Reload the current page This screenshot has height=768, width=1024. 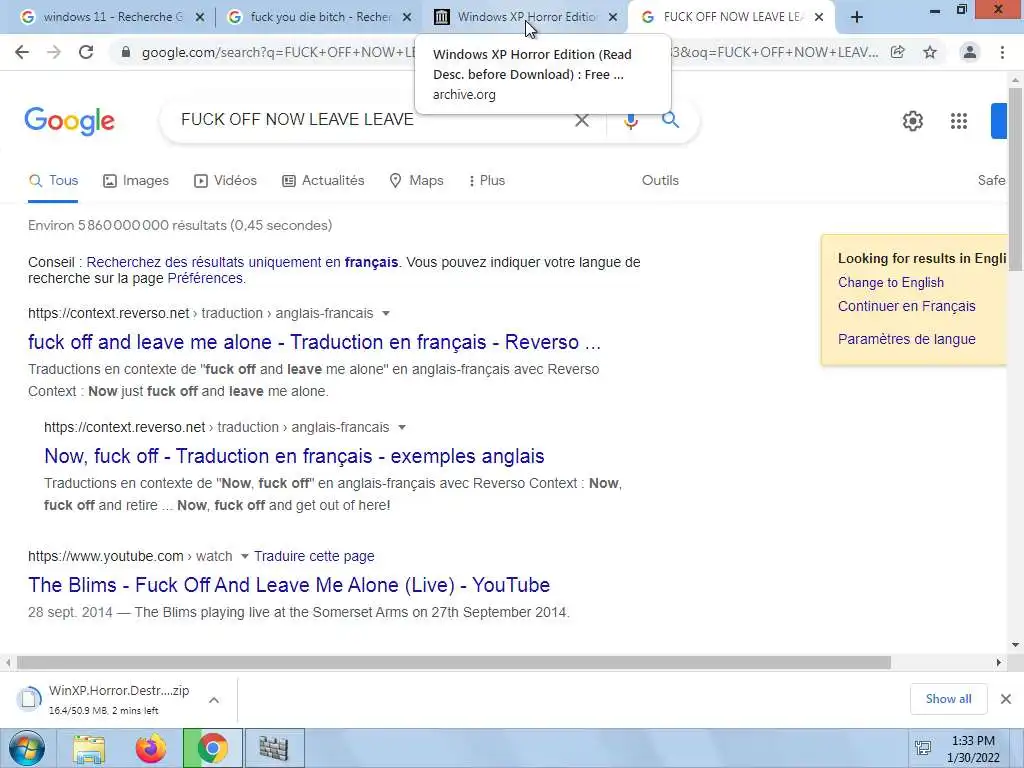pos(86,52)
